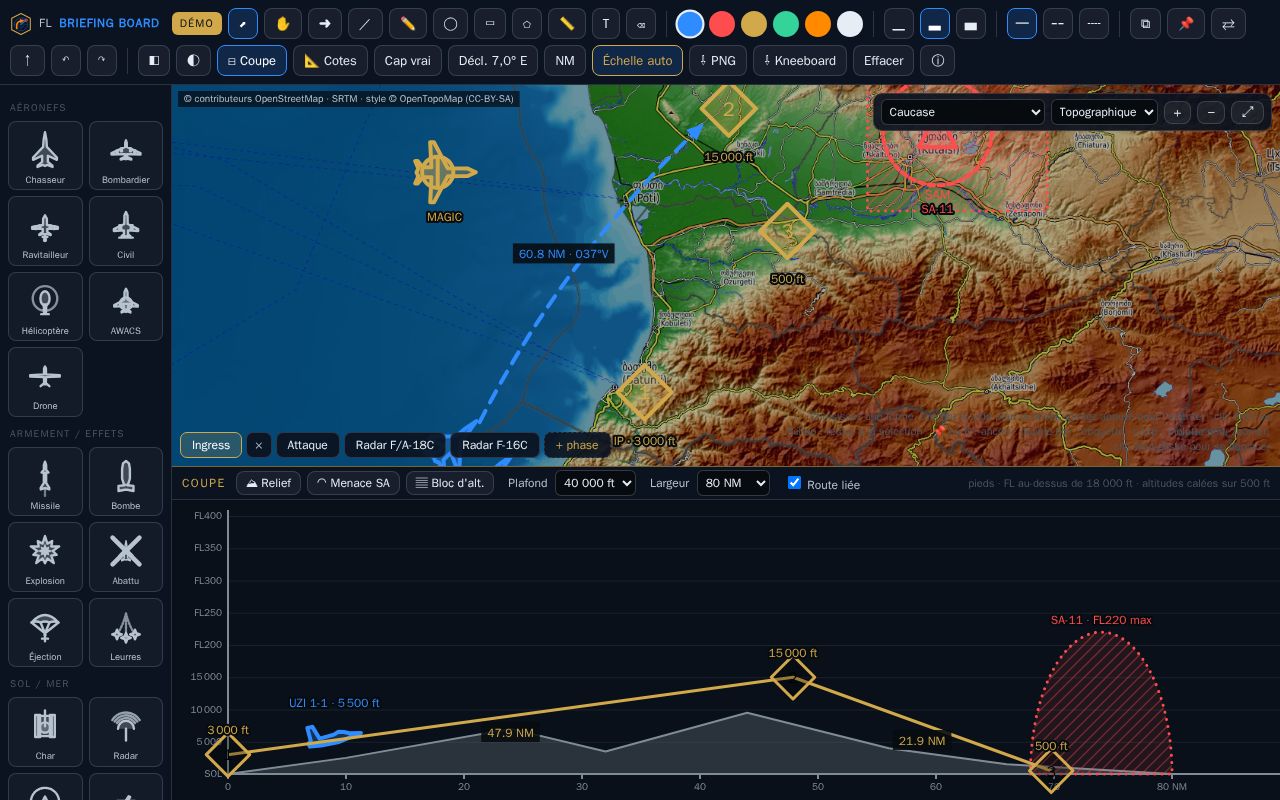
Task: Pick the Drone symbol
Action: coord(45,382)
